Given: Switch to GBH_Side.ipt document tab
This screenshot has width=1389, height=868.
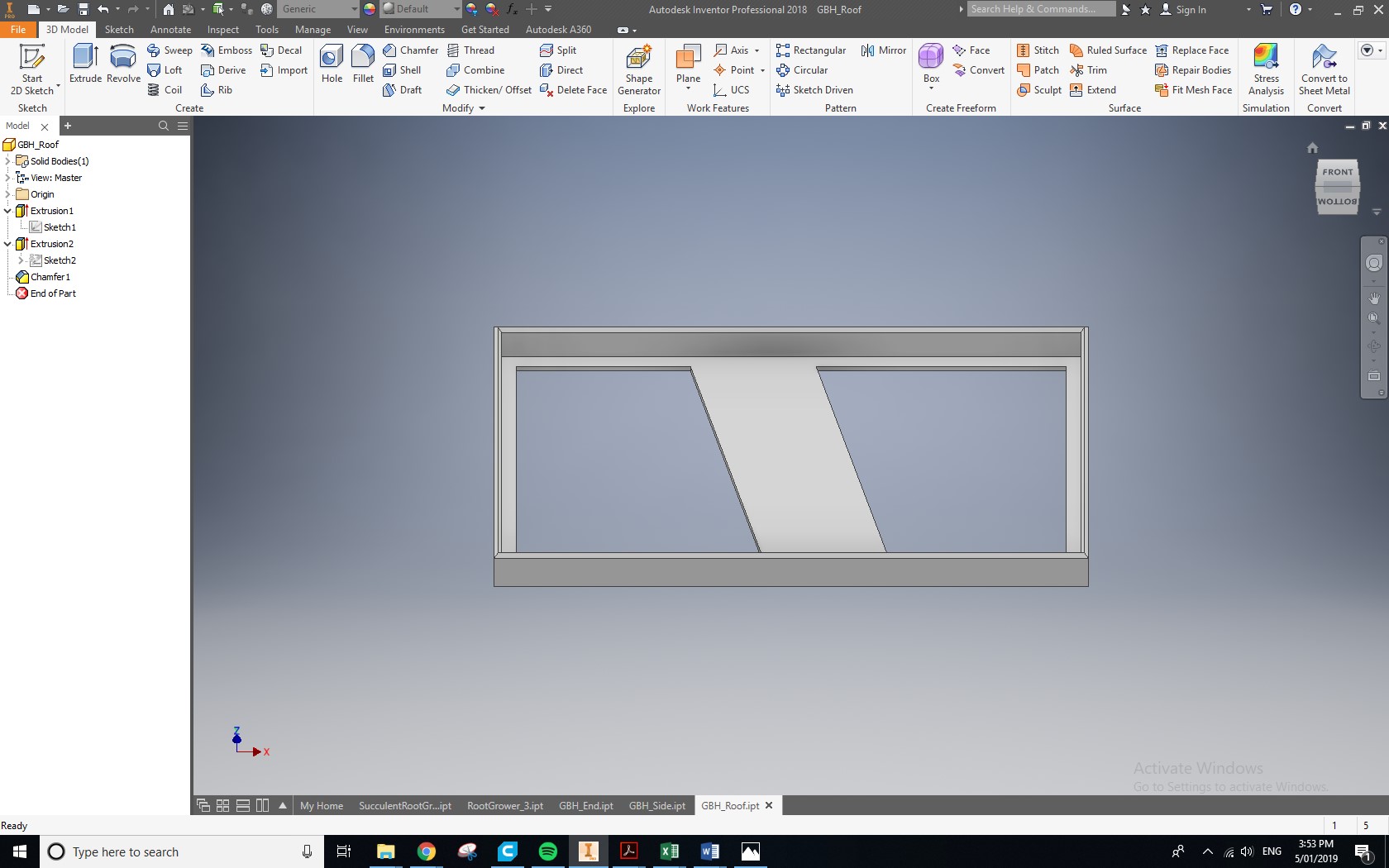Looking at the screenshot, I should [657, 806].
